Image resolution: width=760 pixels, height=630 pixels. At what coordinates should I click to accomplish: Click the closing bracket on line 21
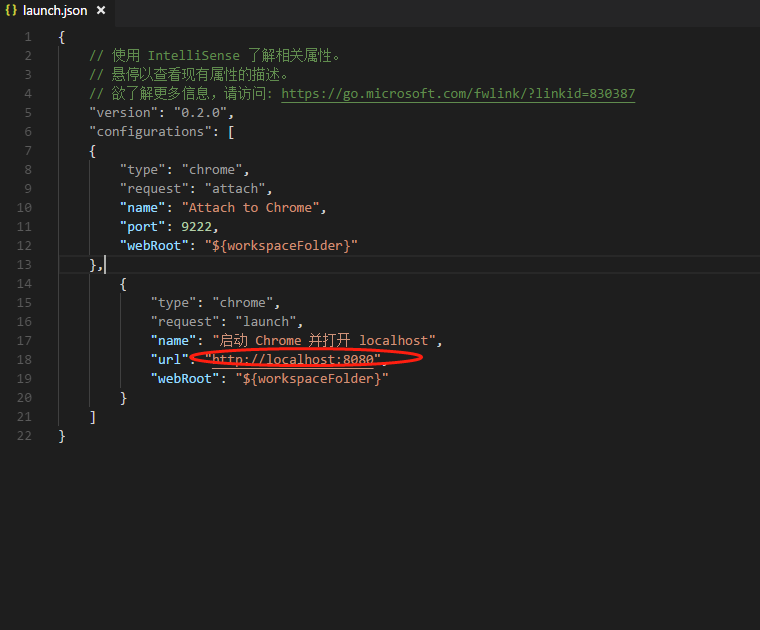[x=93, y=417]
